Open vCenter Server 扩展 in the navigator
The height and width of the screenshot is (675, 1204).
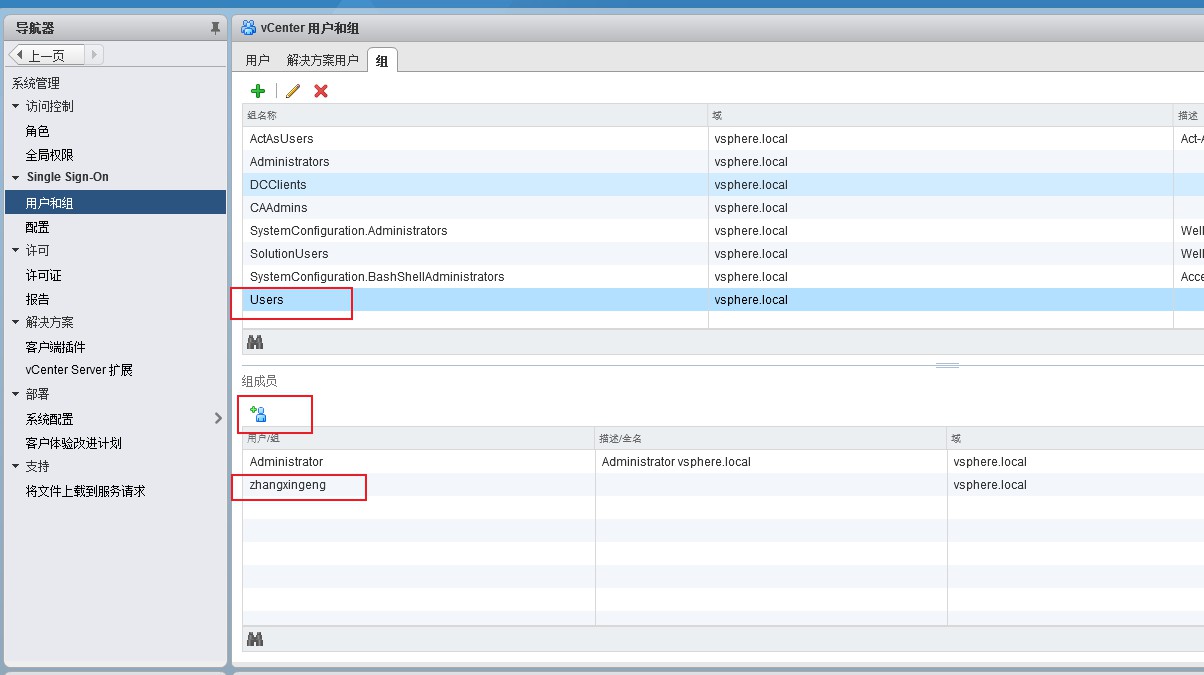tap(79, 370)
